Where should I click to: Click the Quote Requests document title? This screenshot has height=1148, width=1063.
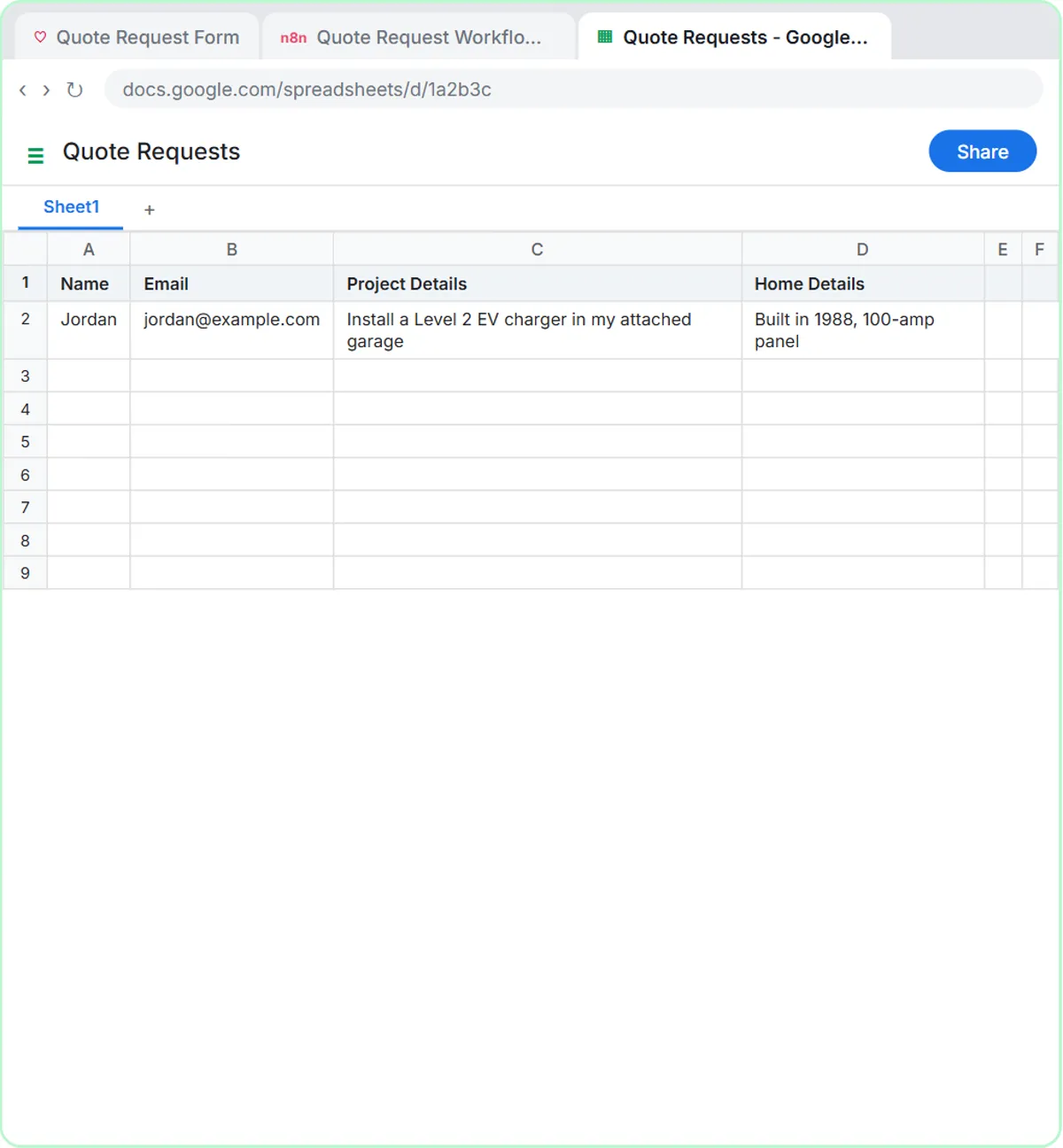151,151
